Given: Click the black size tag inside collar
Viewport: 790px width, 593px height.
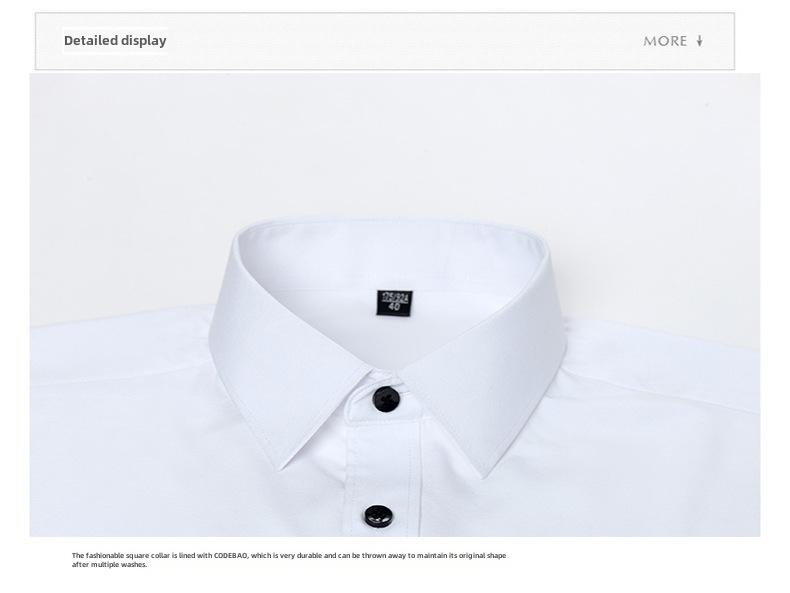Looking at the screenshot, I should coord(394,303).
